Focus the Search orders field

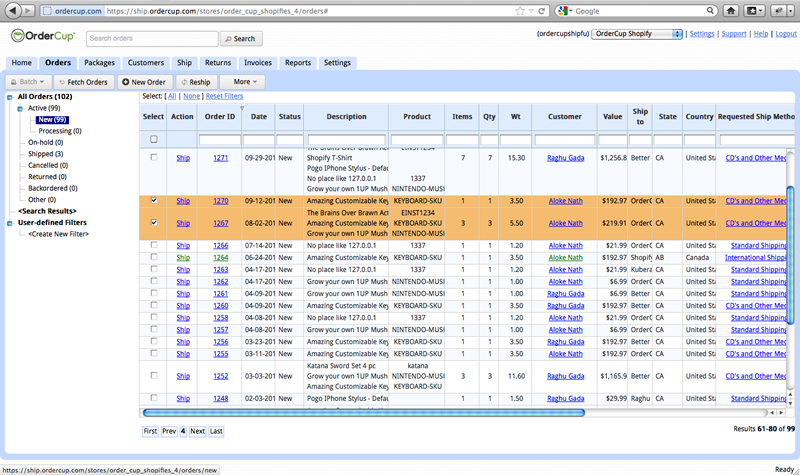[x=152, y=38]
